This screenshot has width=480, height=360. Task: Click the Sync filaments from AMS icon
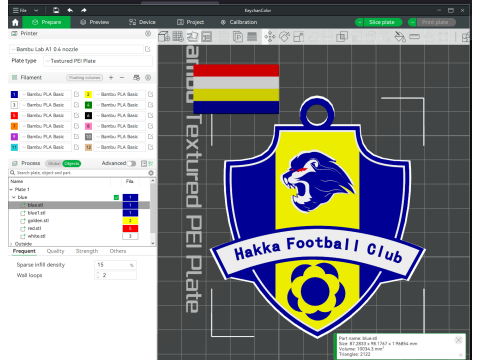pos(136,77)
